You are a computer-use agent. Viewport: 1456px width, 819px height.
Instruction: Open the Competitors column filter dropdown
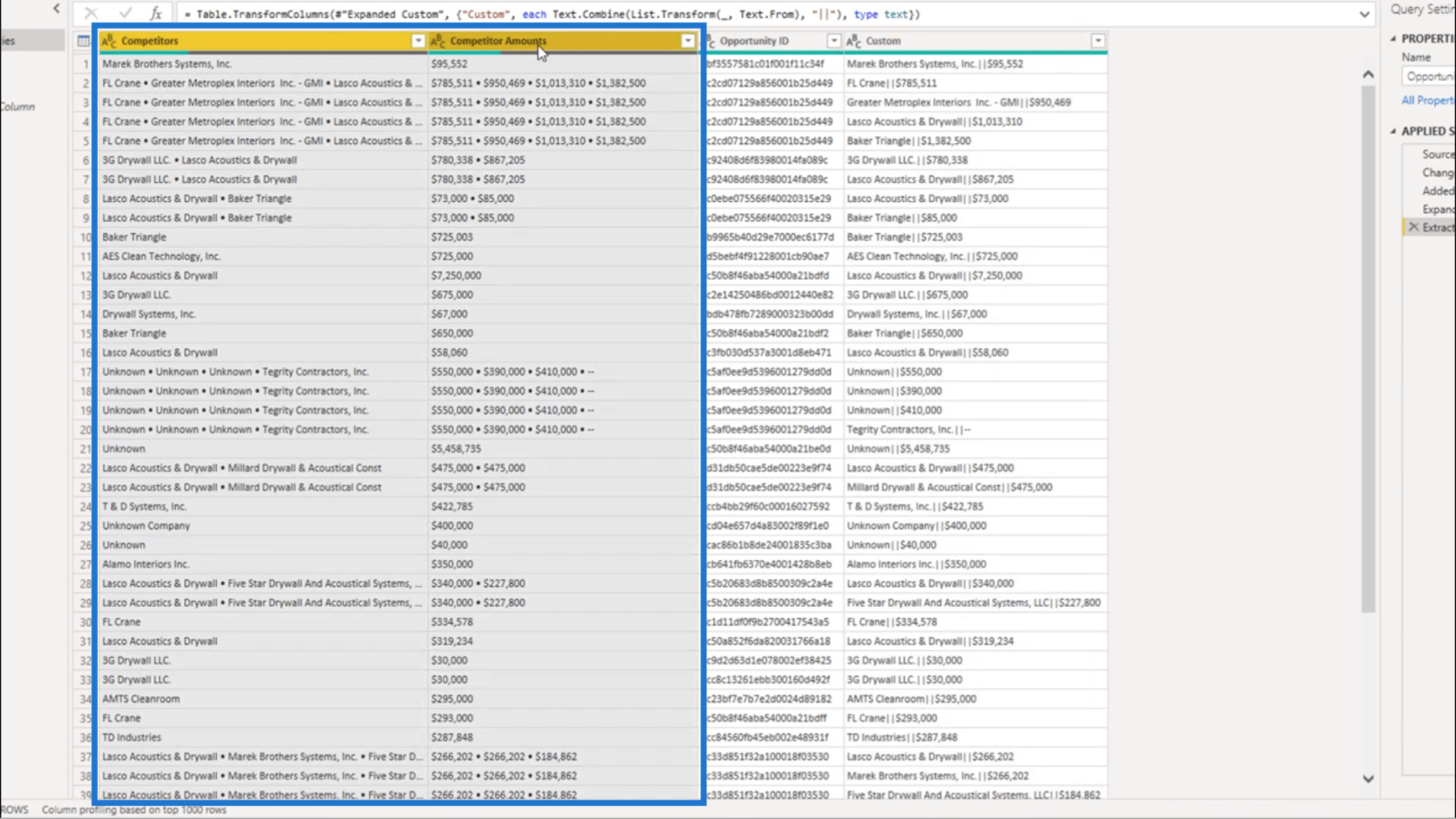click(418, 41)
